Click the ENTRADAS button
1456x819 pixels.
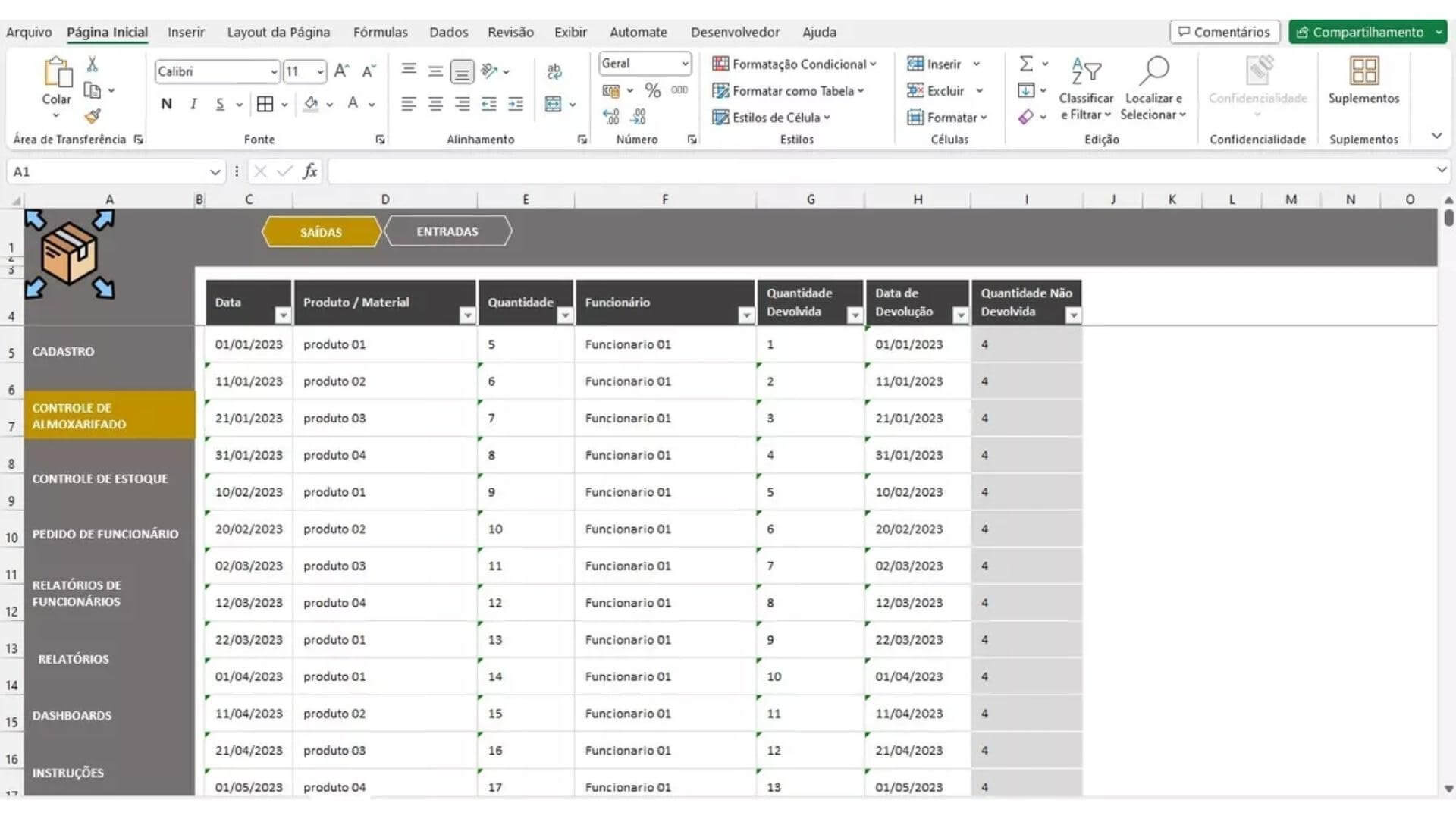click(x=447, y=231)
